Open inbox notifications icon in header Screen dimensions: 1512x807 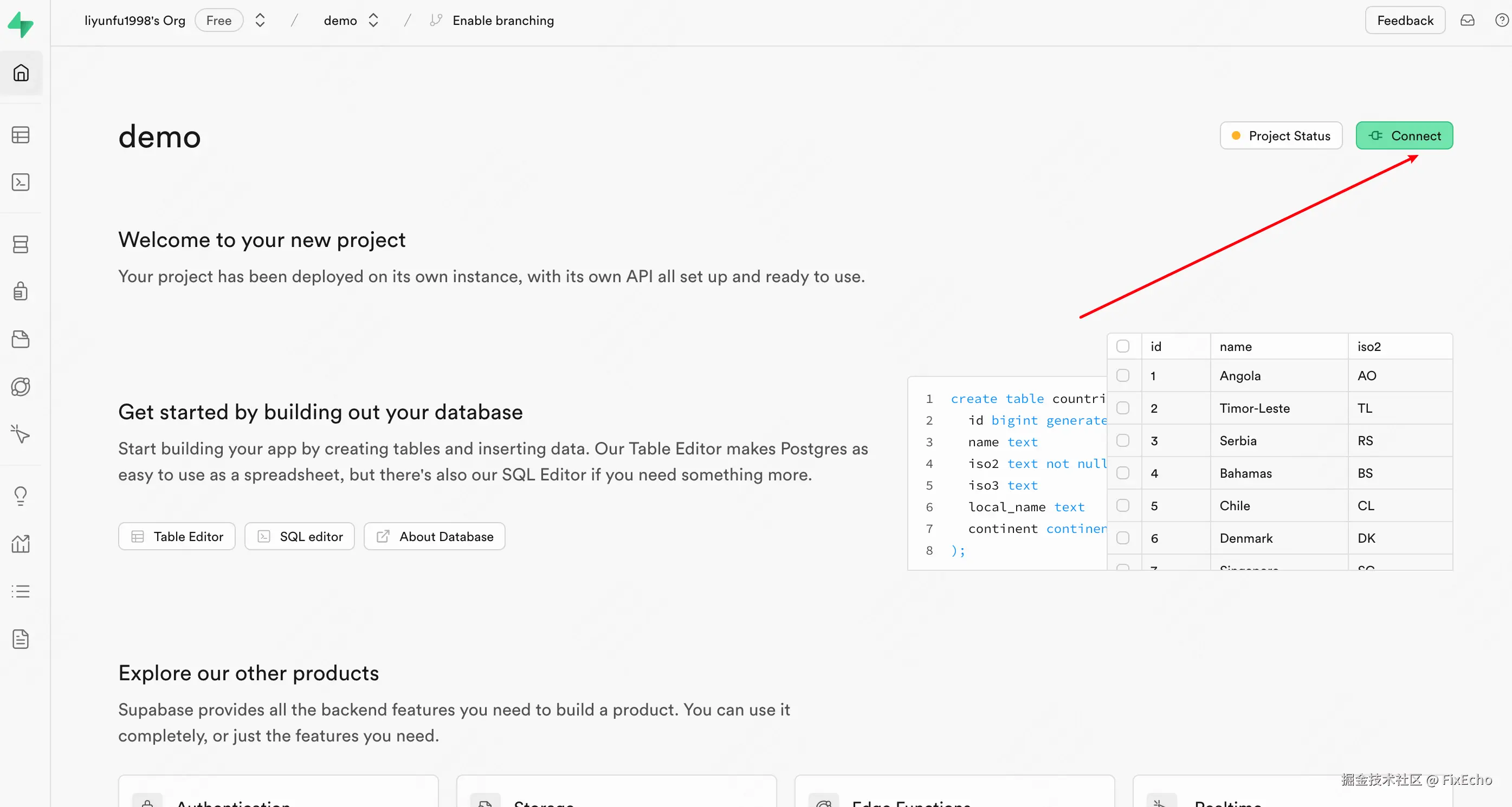click(1467, 21)
